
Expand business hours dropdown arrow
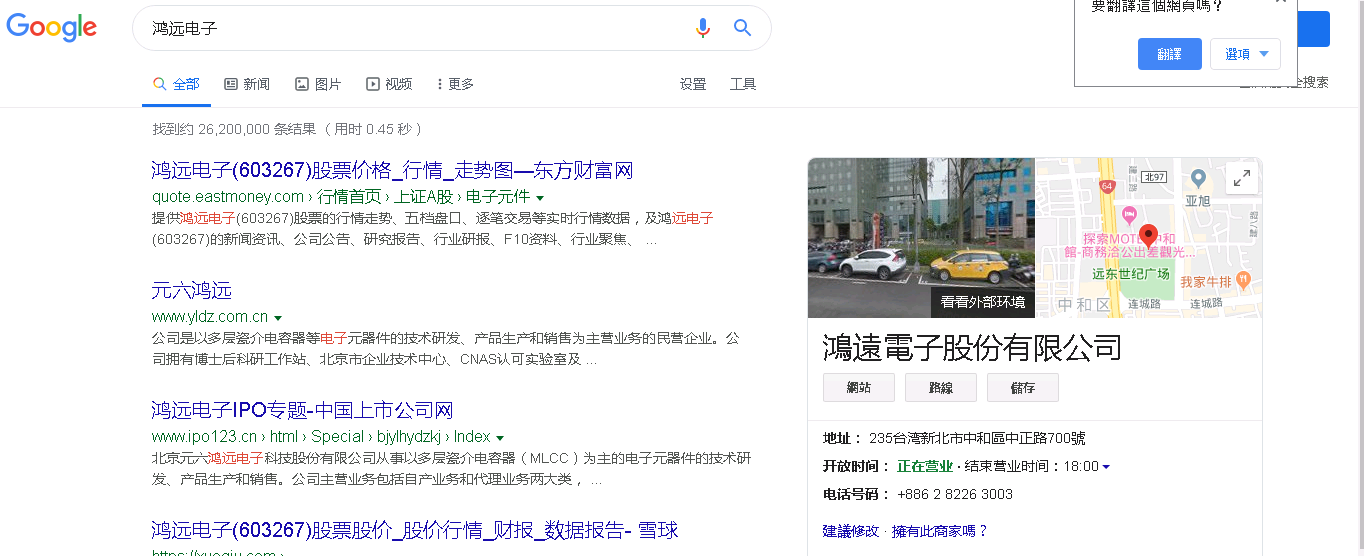1106,467
